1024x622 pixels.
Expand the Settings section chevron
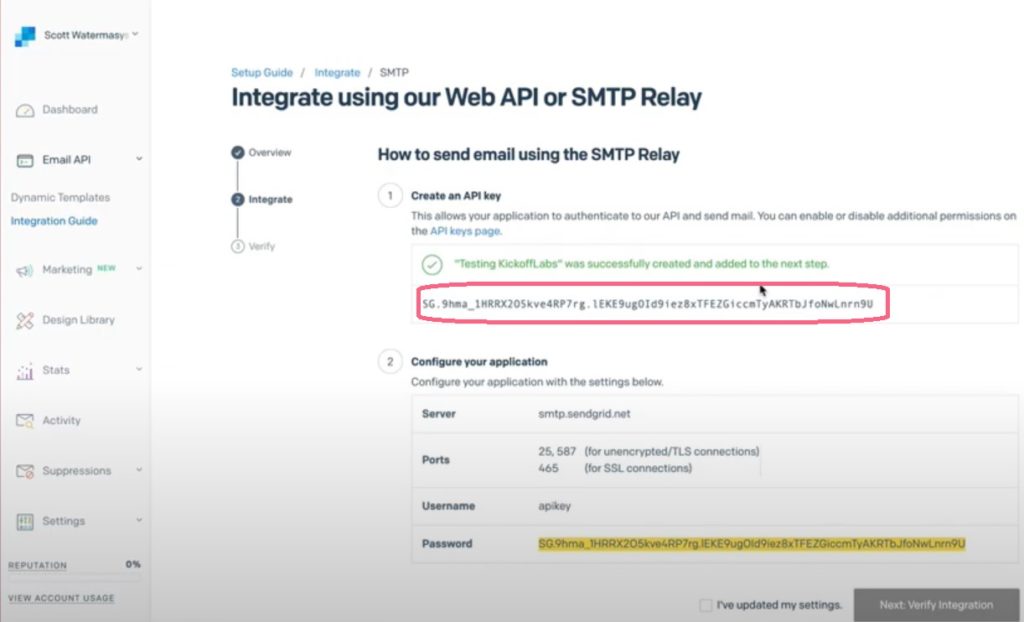click(139, 520)
